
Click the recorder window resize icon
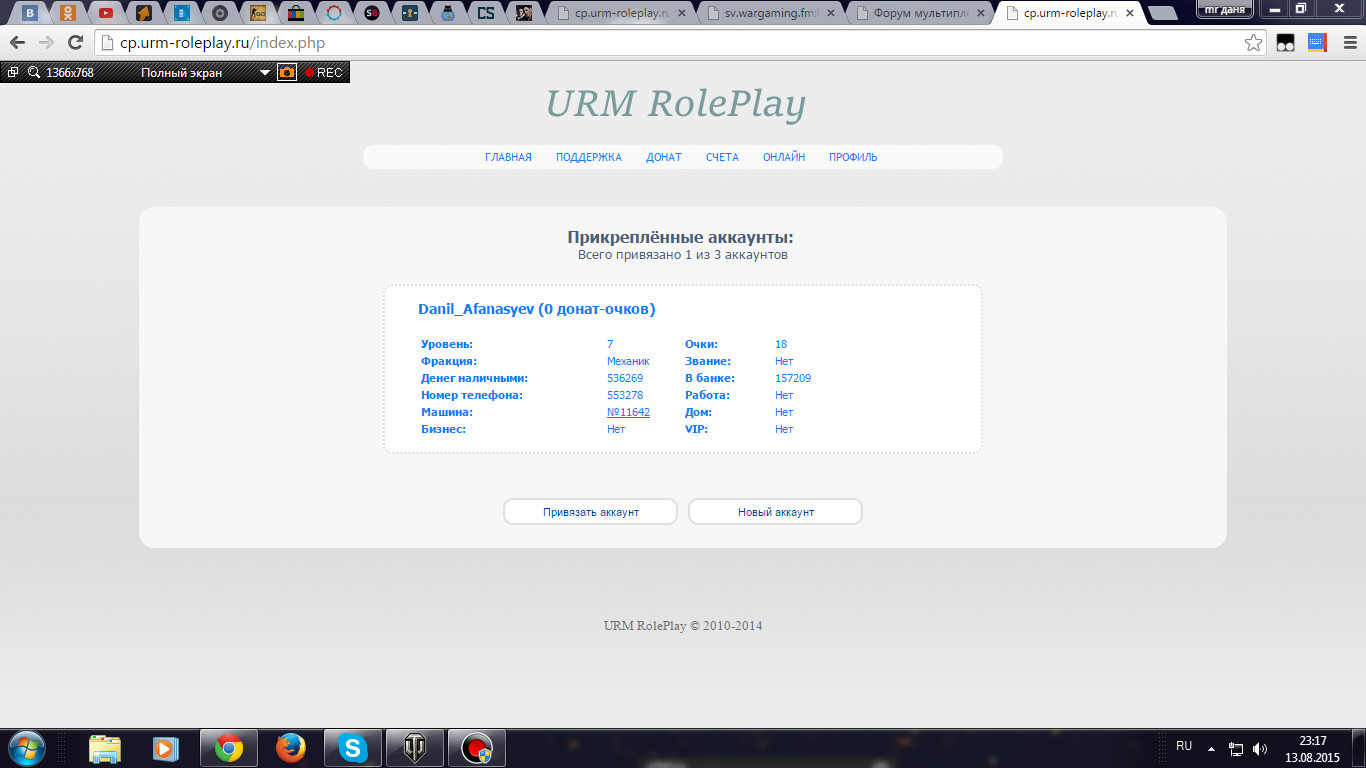point(12,72)
